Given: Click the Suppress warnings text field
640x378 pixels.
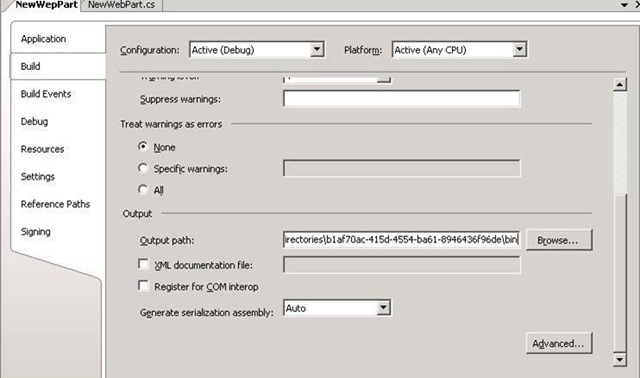Looking at the screenshot, I should pyautogui.click(x=402, y=99).
